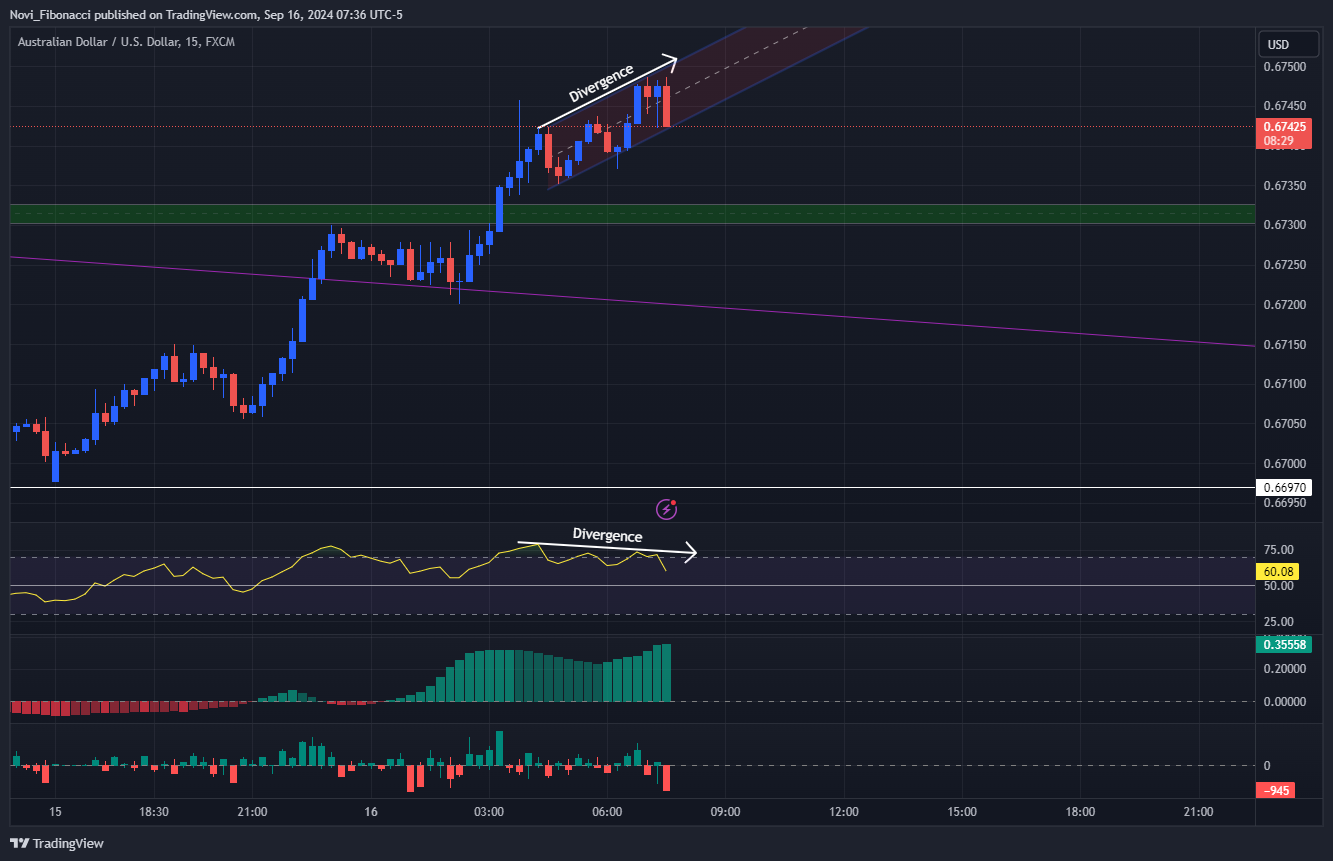Click the date label 16 on time axis
The width and height of the screenshot is (1333, 861).
click(x=371, y=811)
